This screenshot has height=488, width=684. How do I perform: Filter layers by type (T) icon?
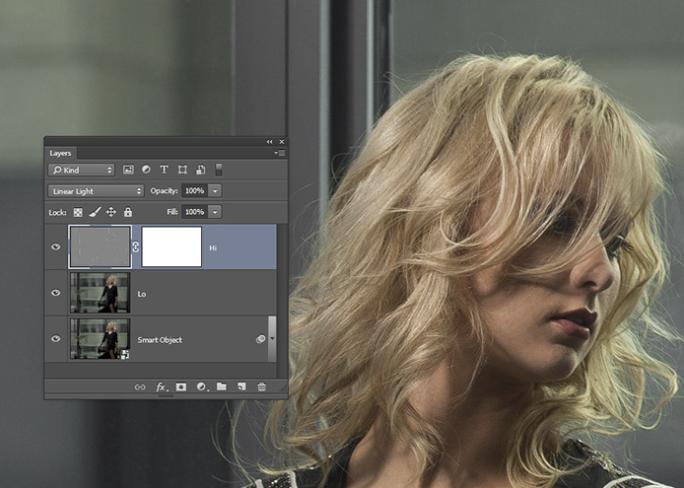pos(165,170)
